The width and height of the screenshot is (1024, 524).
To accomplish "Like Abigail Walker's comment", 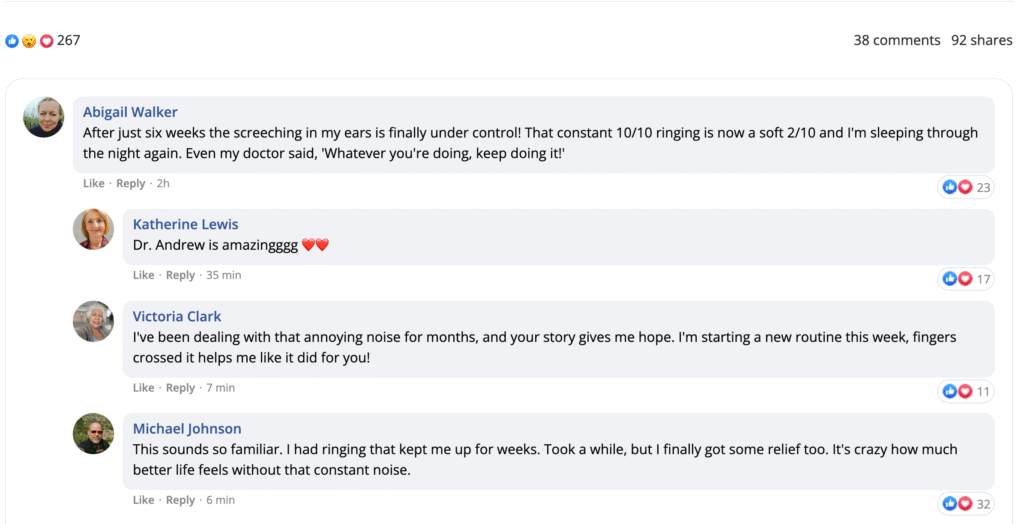I will [93, 184].
